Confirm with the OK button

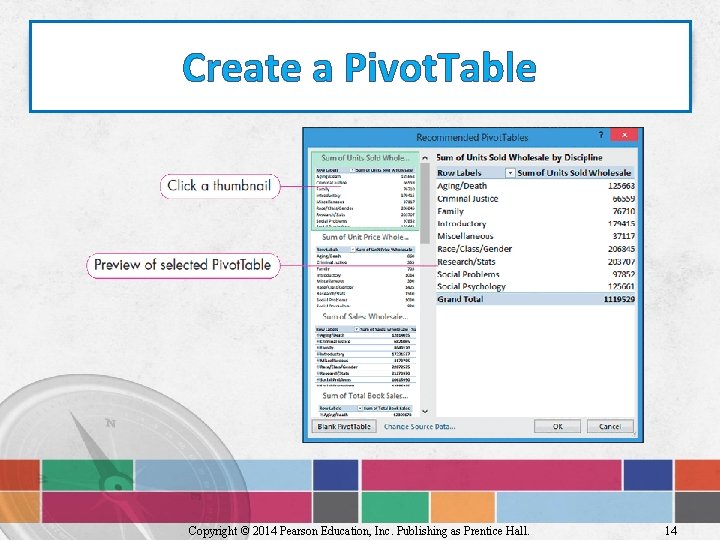pyautogui.click(x=557, y=426)
